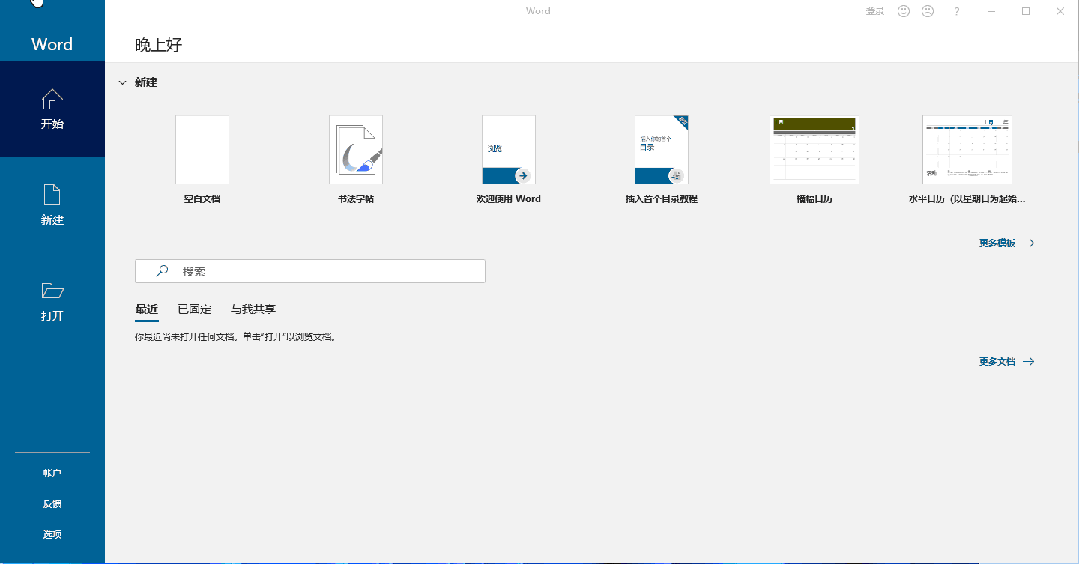Click into the 搜索 search field
This screenshot has height=564, width=1079.
(310, 271)
